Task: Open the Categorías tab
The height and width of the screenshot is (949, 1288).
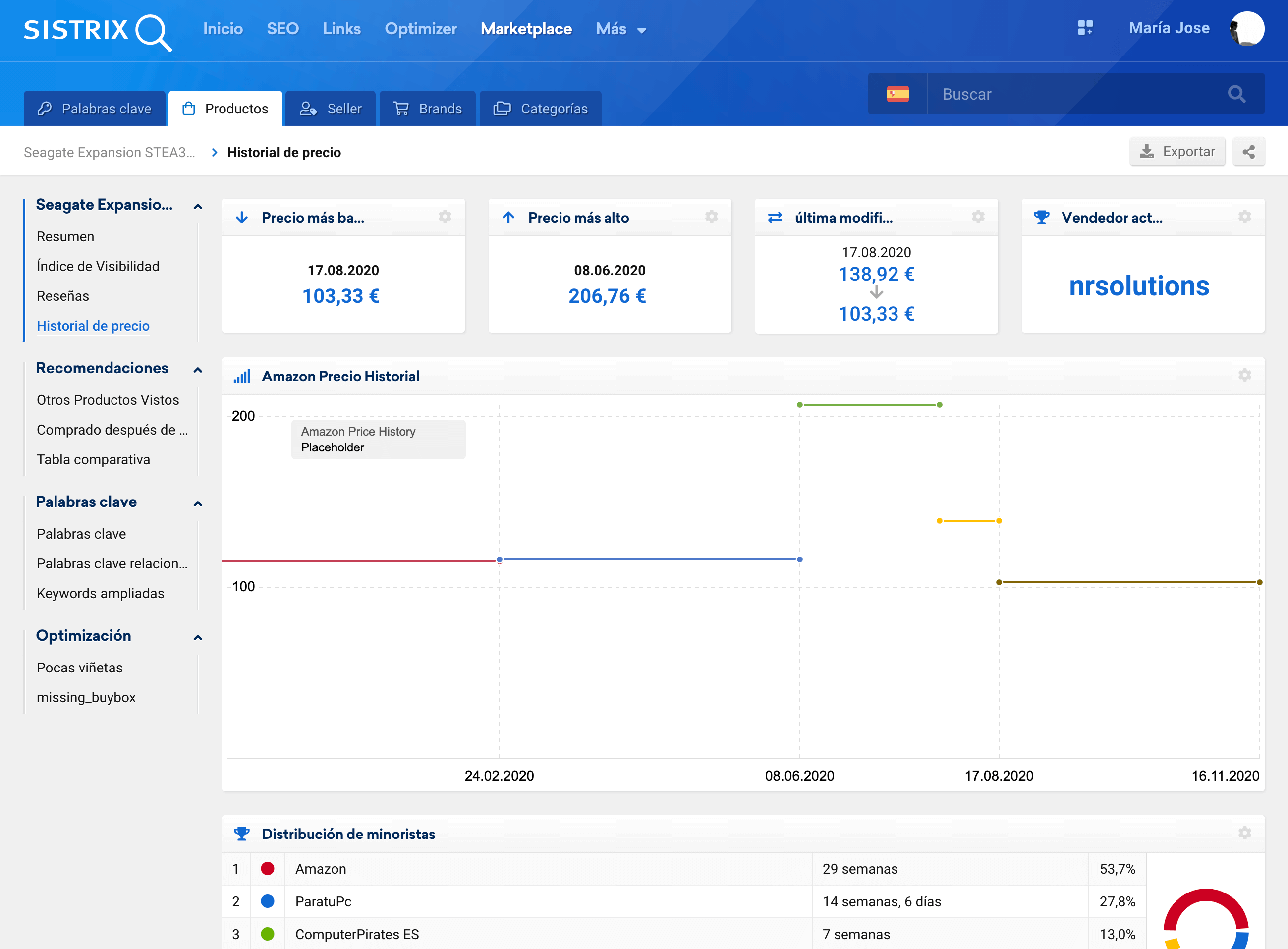Action: tap(540, 109)
